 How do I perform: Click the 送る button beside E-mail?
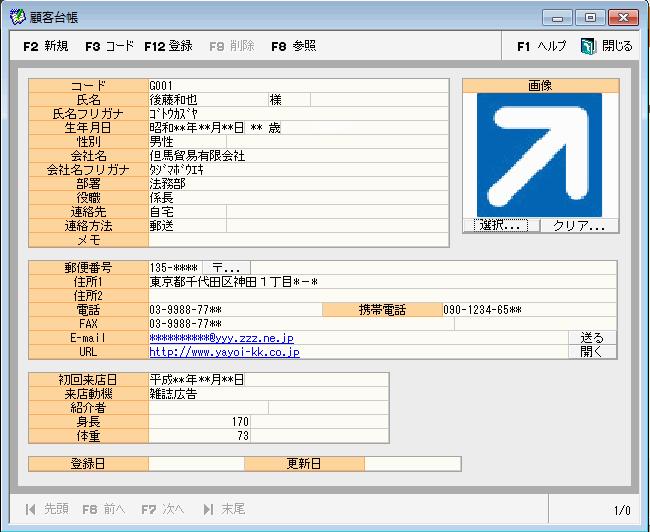(592, 338)
